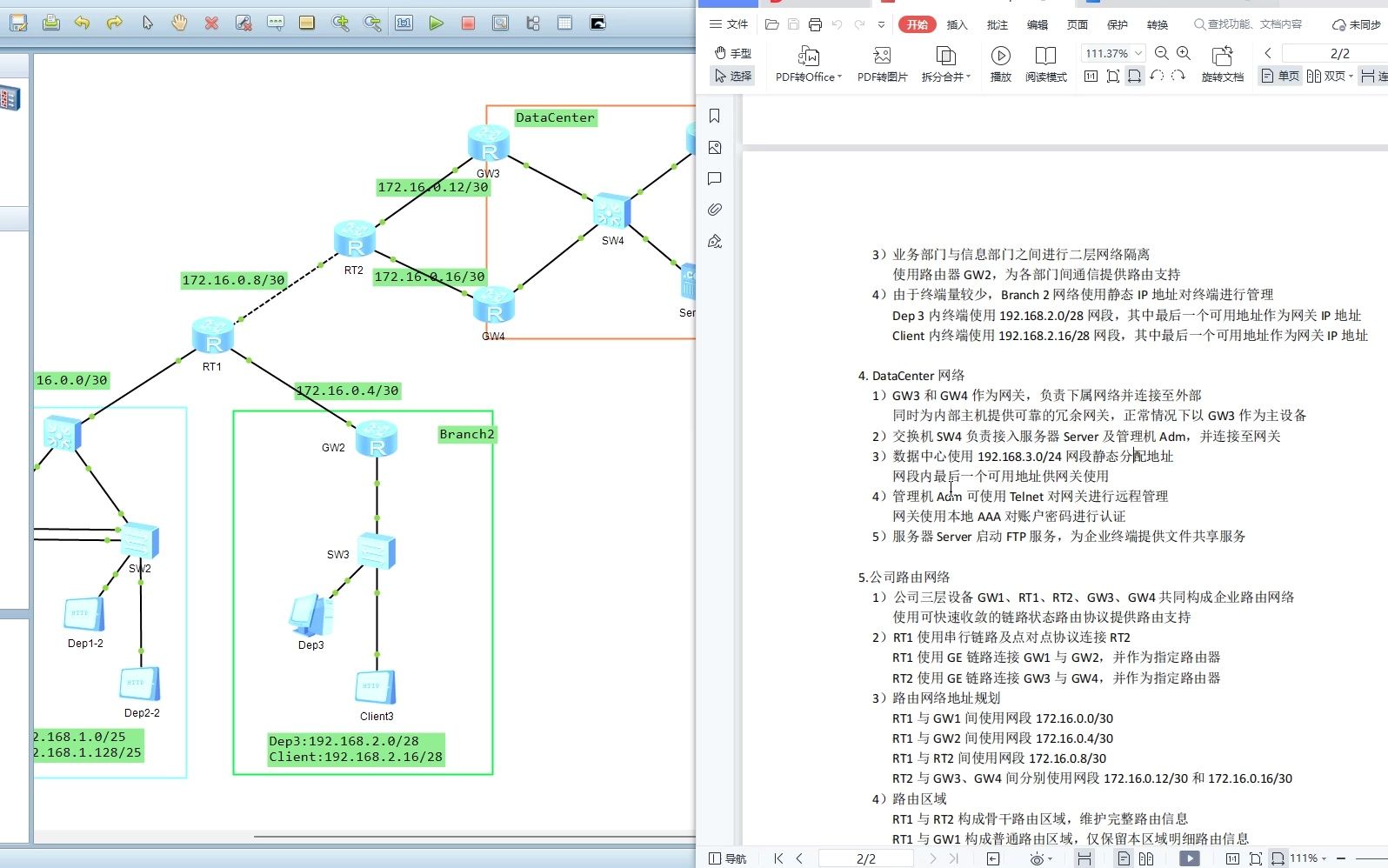Click switch SW4 in DataCenter
Screen dimensions: 1388x868
611,211
